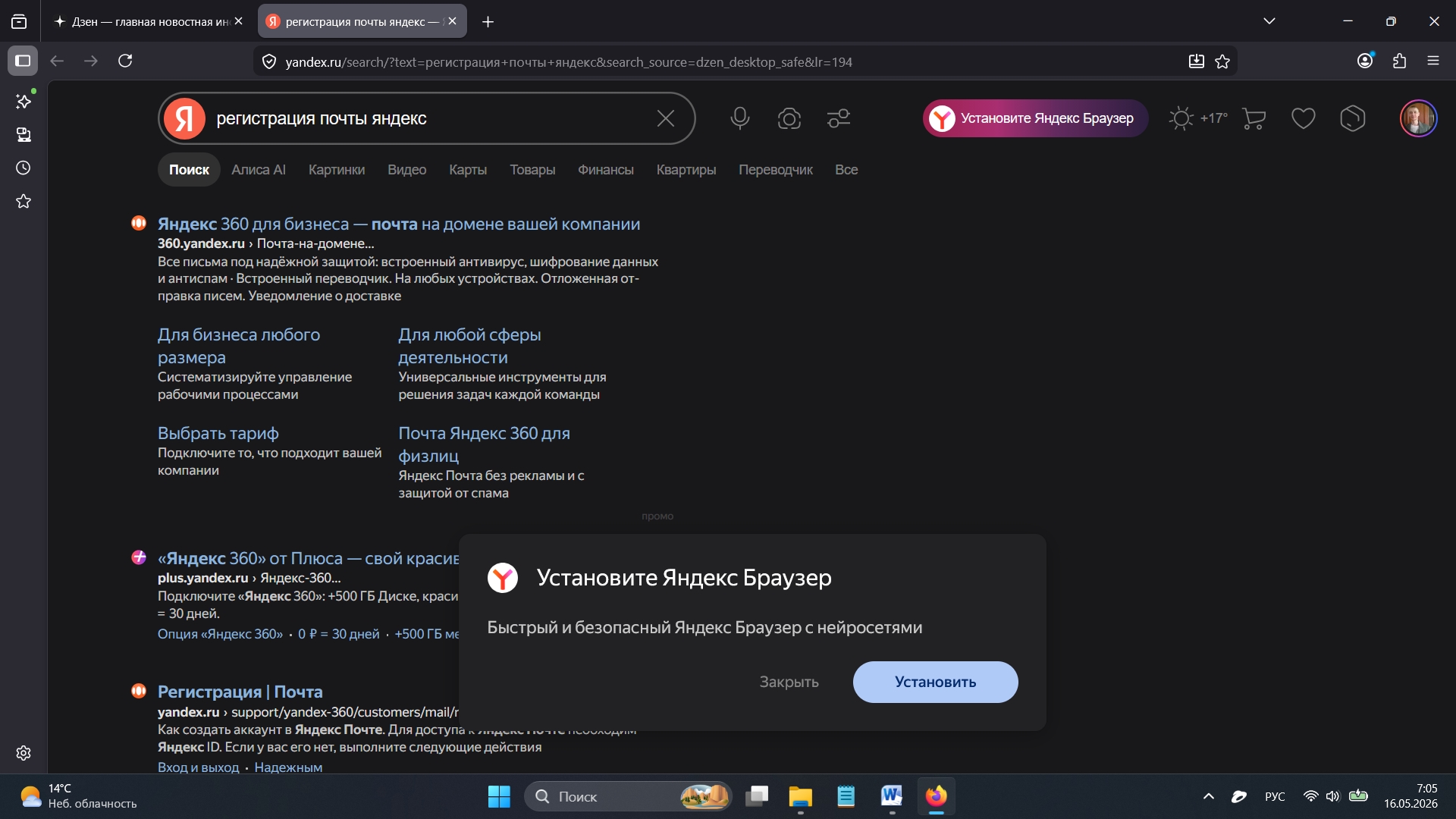Switch to the Алиса AI tab
Image resolution: width=1456 pixels, height=819 pixels.
259,170
